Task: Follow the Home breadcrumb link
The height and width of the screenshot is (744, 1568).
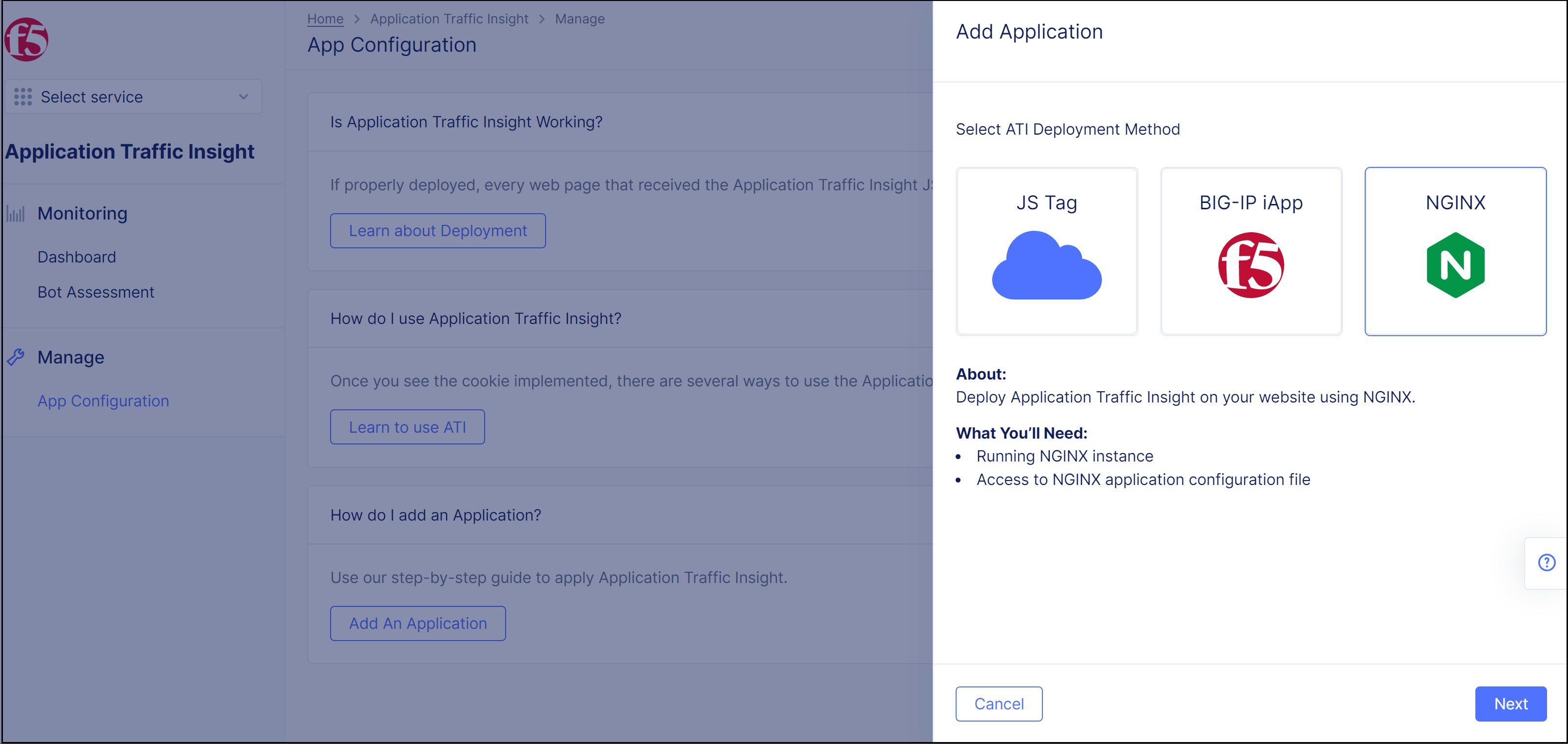Action: (x=325, y=18)
